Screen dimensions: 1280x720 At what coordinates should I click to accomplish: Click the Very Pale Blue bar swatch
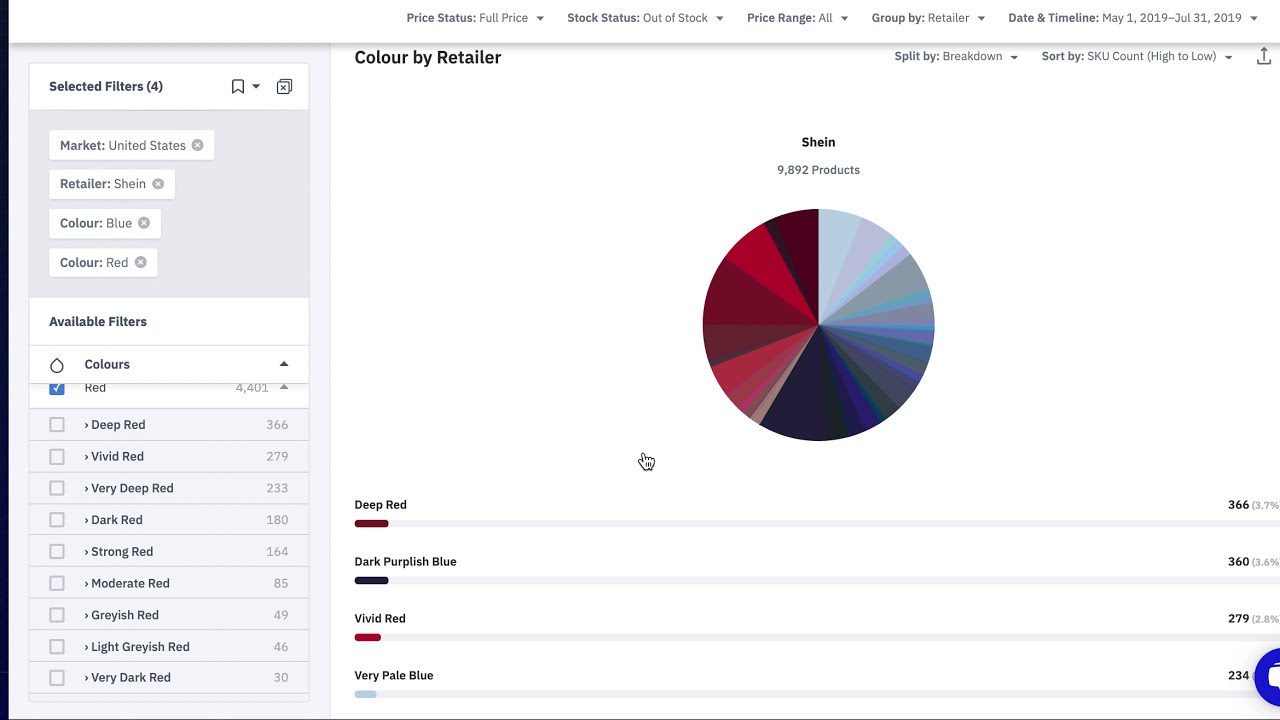coord(365,694)
